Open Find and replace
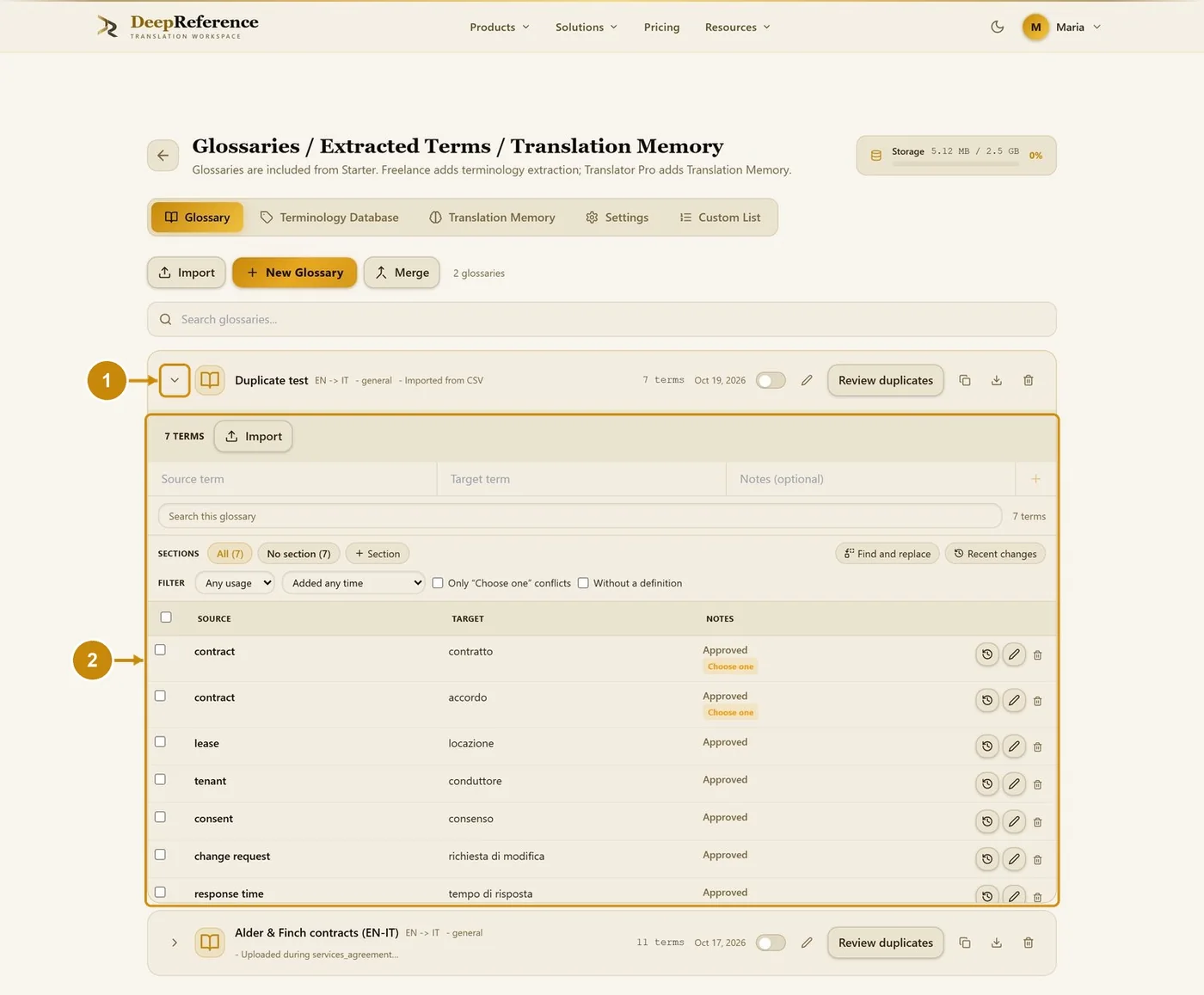The height and width of the screenshot is (995, 1204). click(888, 554)
